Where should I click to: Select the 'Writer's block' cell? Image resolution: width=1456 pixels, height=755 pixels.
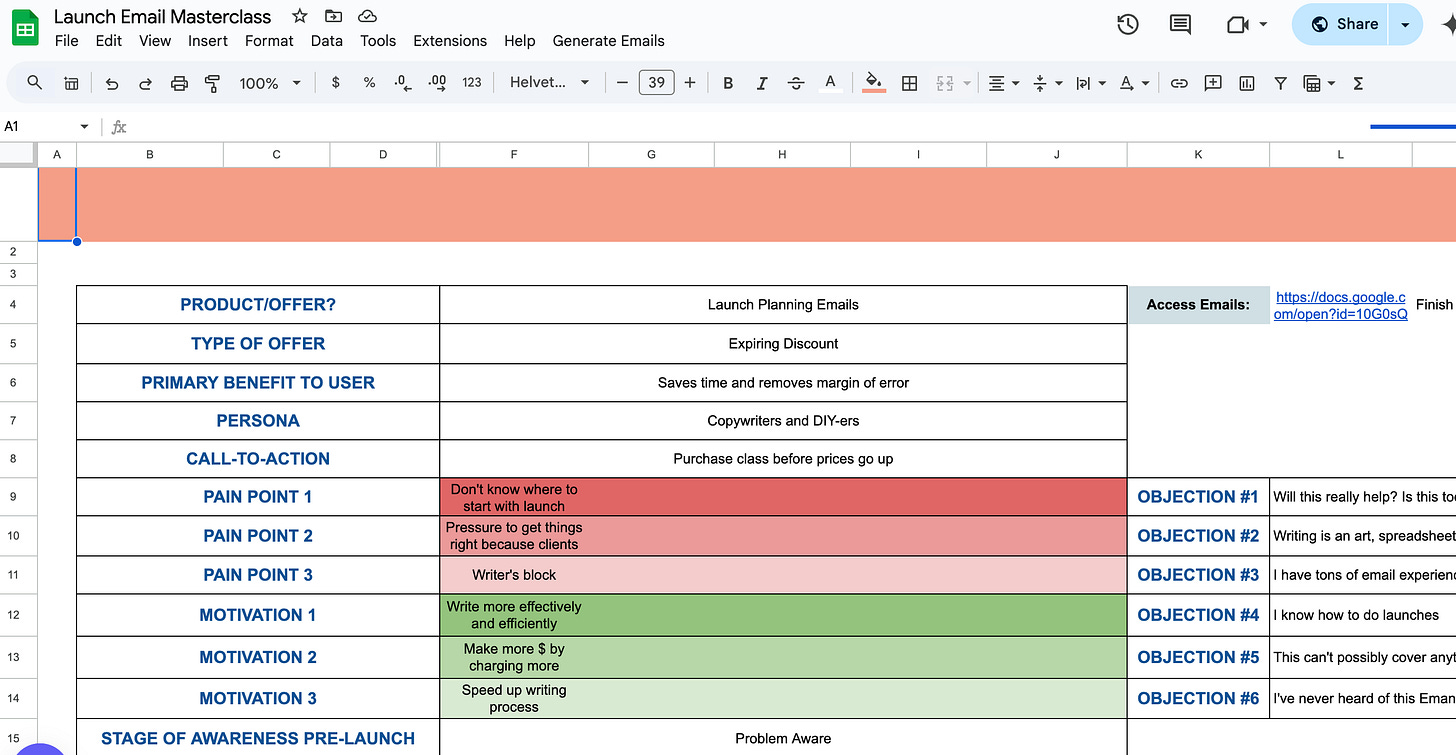click(x=783, y=575)
